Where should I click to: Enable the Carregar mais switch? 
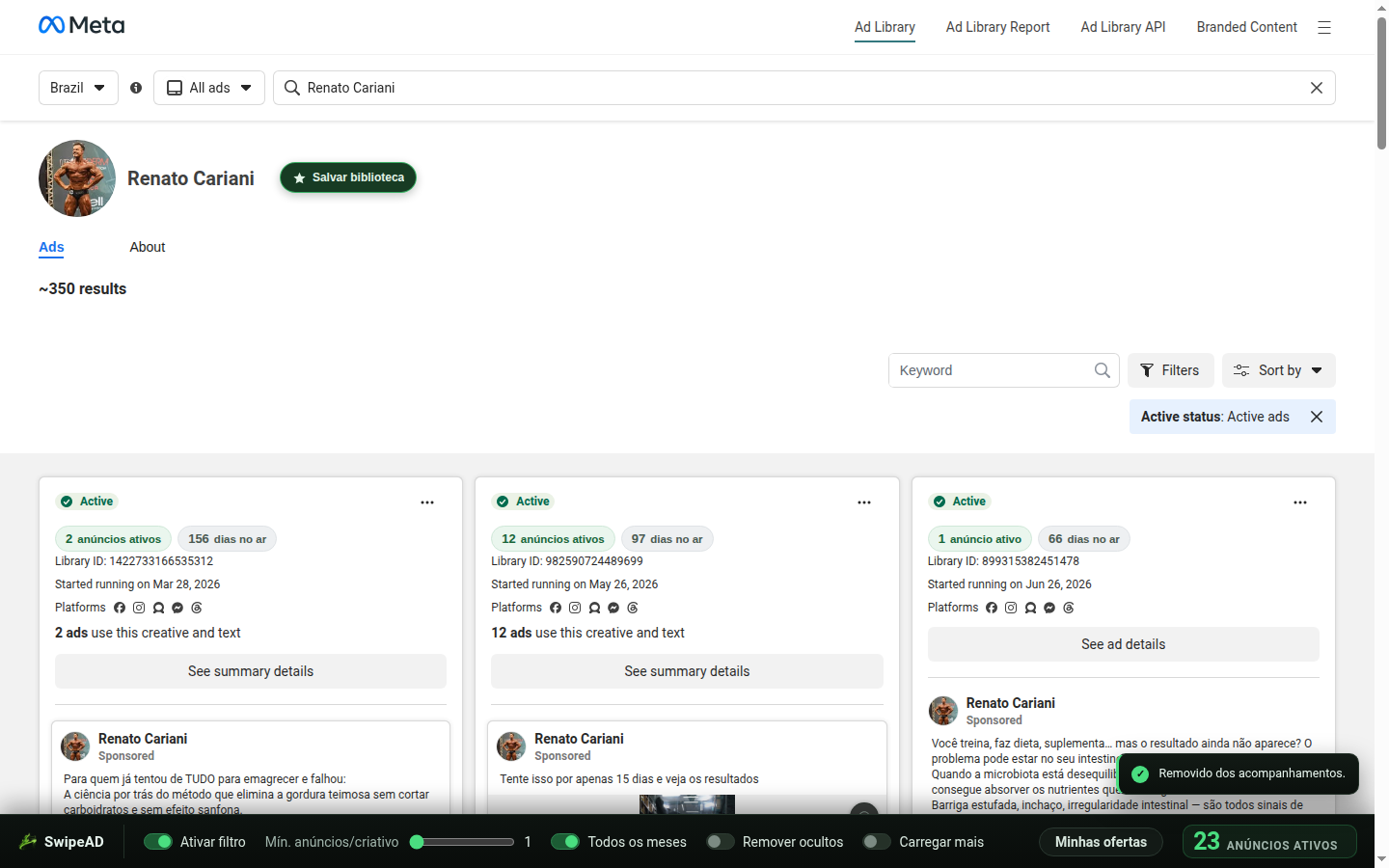[877, 842]
